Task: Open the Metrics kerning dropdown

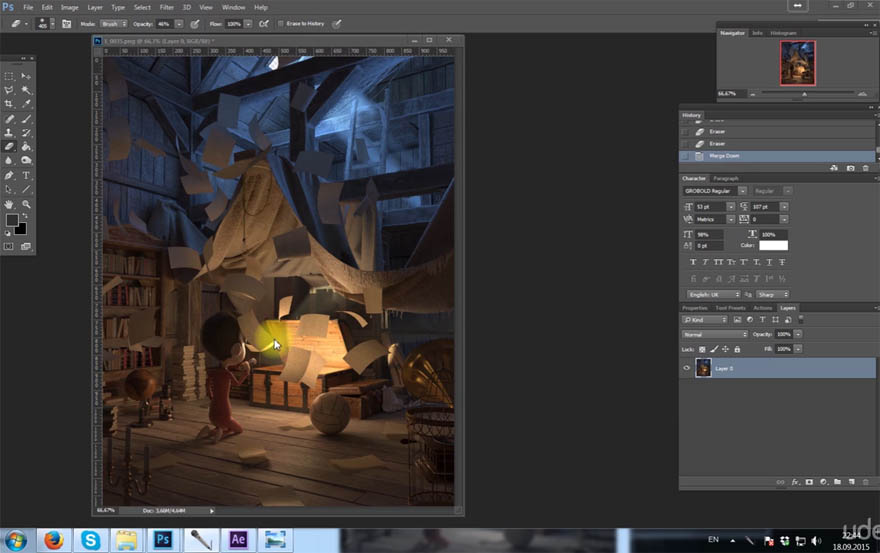Action: coord(731,220)
